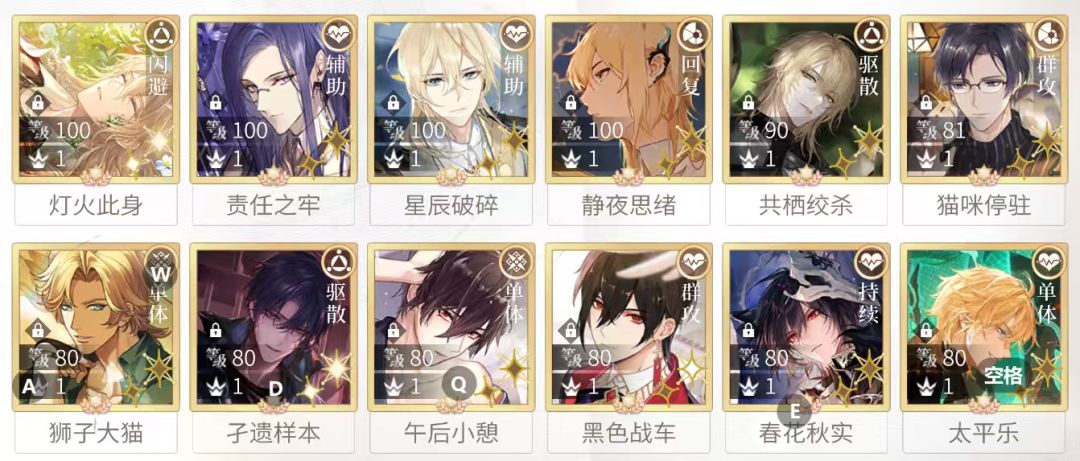Click the lock icon on 黑色战车 card
1080x461 pixels.
click(571, 331)
